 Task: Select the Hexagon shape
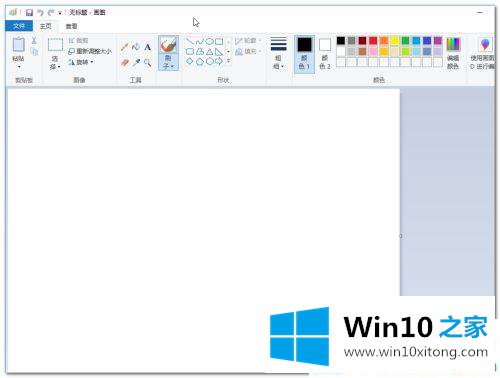click(209, 61)
